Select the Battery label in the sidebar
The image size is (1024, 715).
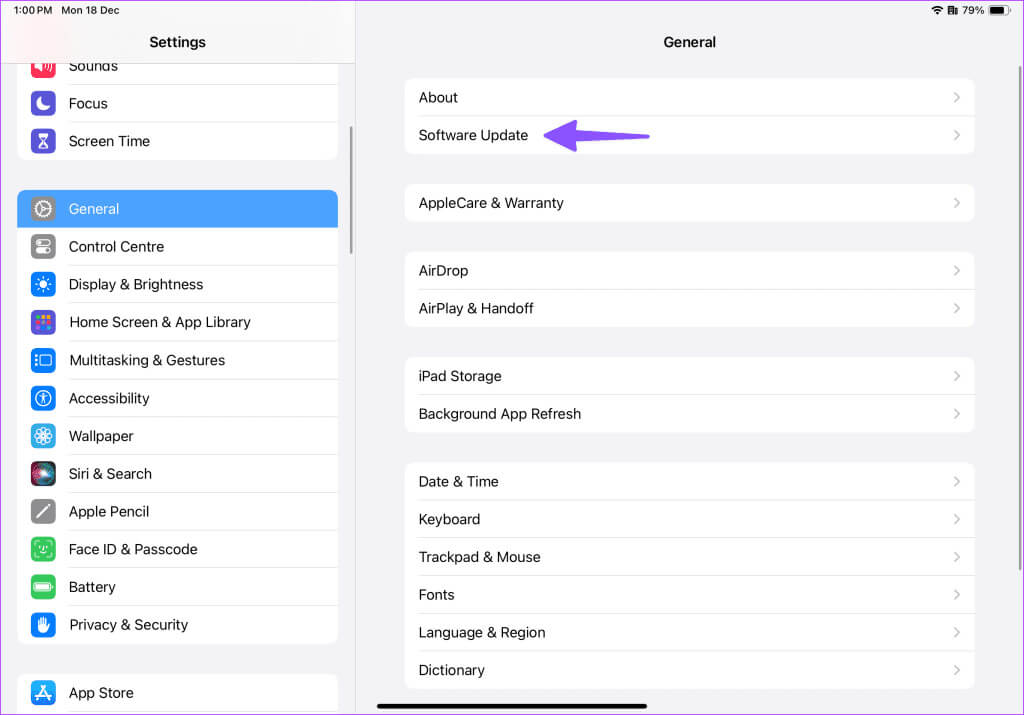pos(92,587)
